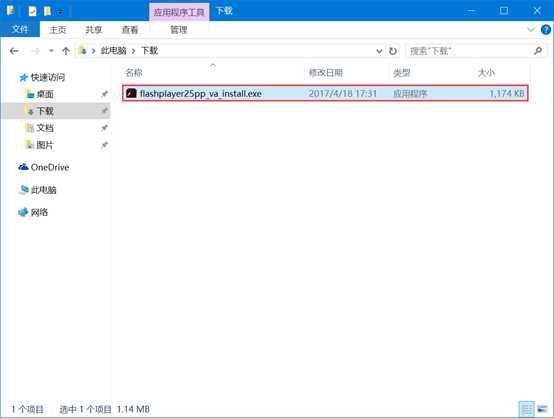Click the search magnifier icon
The image size is (554, 418).
point(538,51)
